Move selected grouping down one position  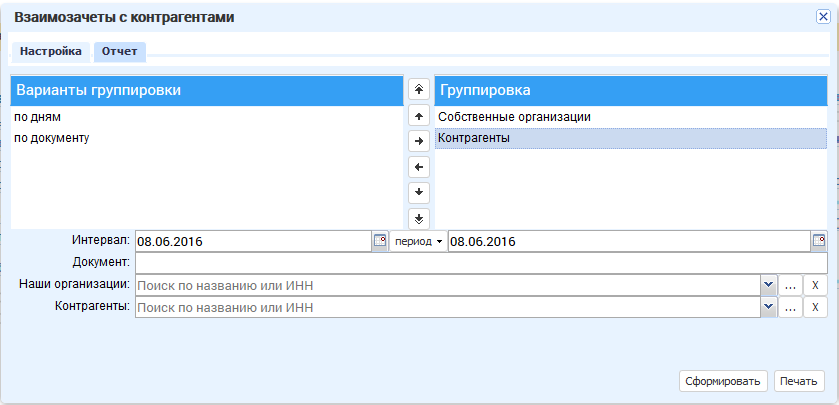click(419, 192)
